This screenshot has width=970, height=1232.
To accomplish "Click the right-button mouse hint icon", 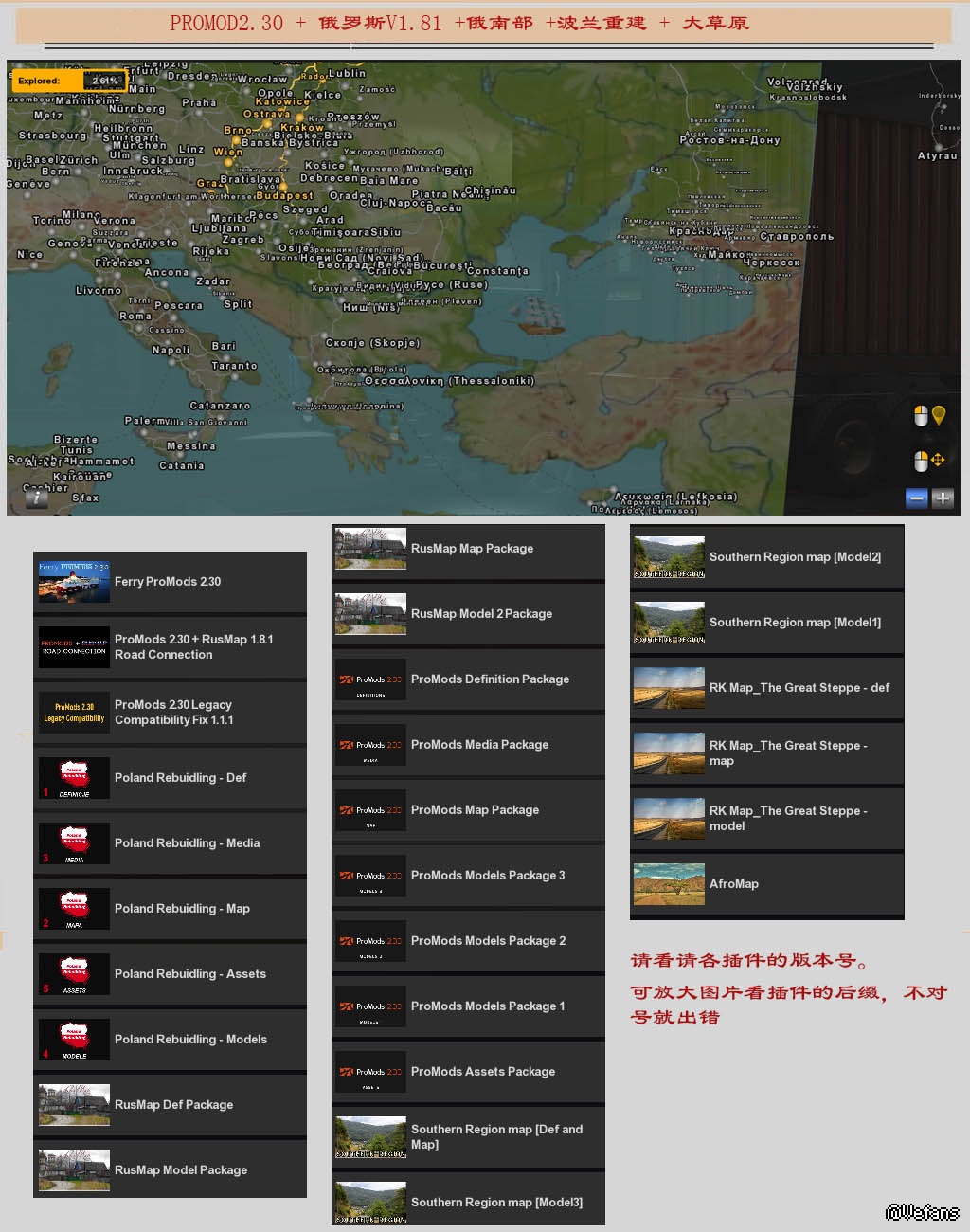I will [920, 461].
